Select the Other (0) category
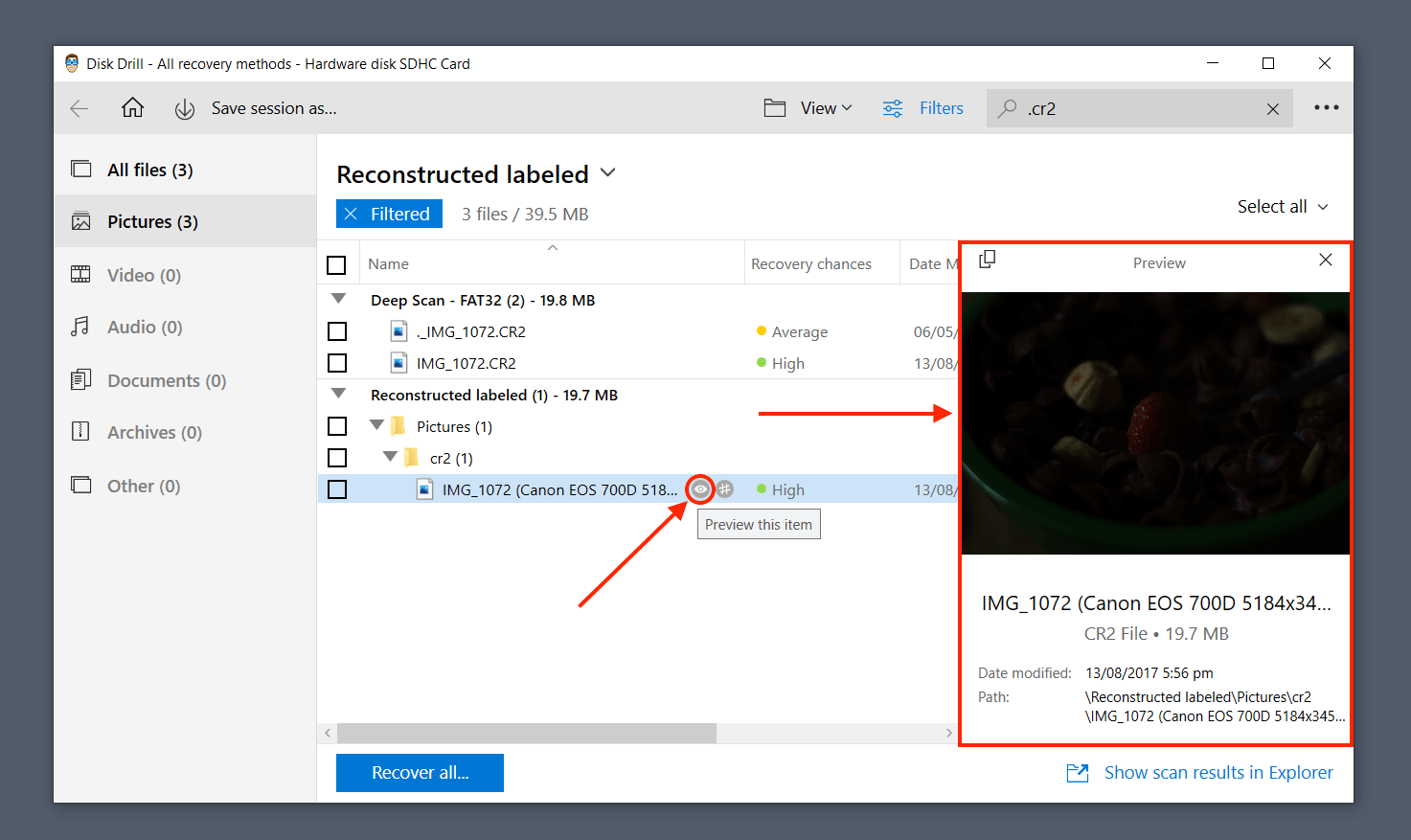The width and height of the screenshot is (1411, 840). pyautogui.click(x=185, y=486)
